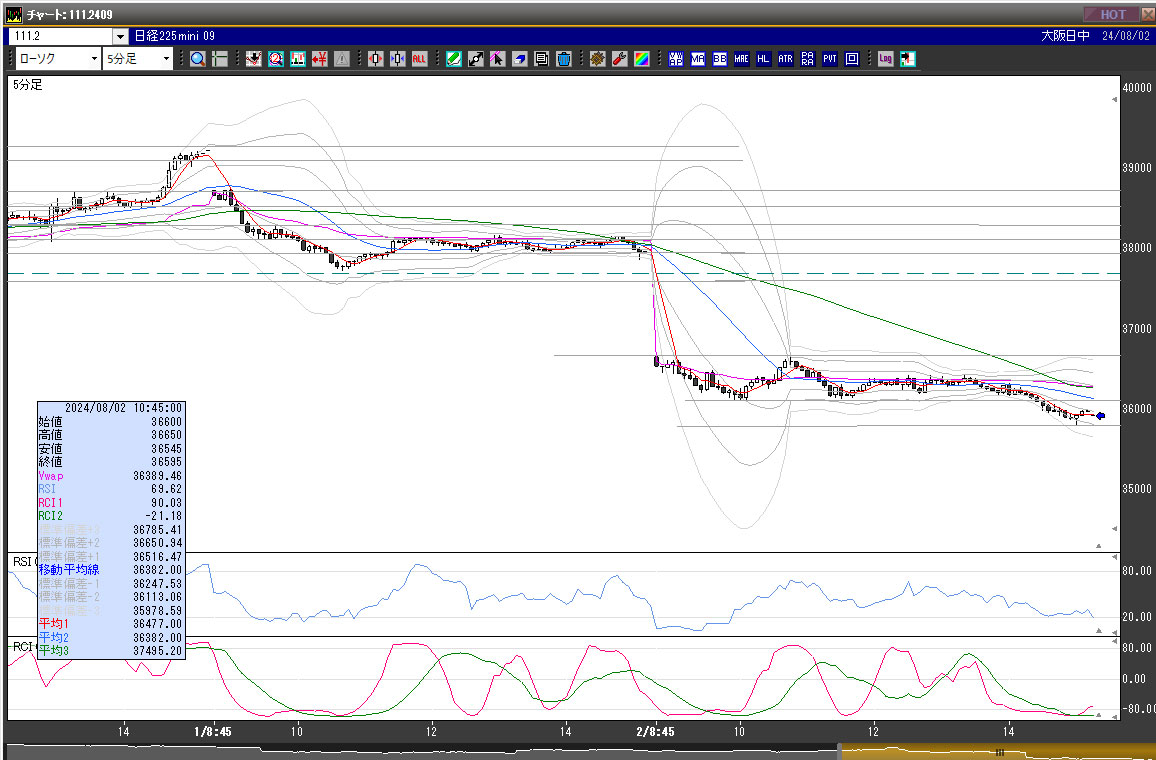
Task: Click the magnifier icon with red number 2
Action: 276,59
